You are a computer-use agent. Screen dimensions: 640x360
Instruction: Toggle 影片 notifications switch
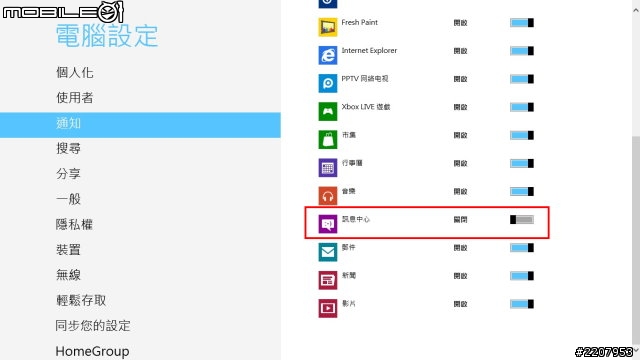tap(522, 304)
